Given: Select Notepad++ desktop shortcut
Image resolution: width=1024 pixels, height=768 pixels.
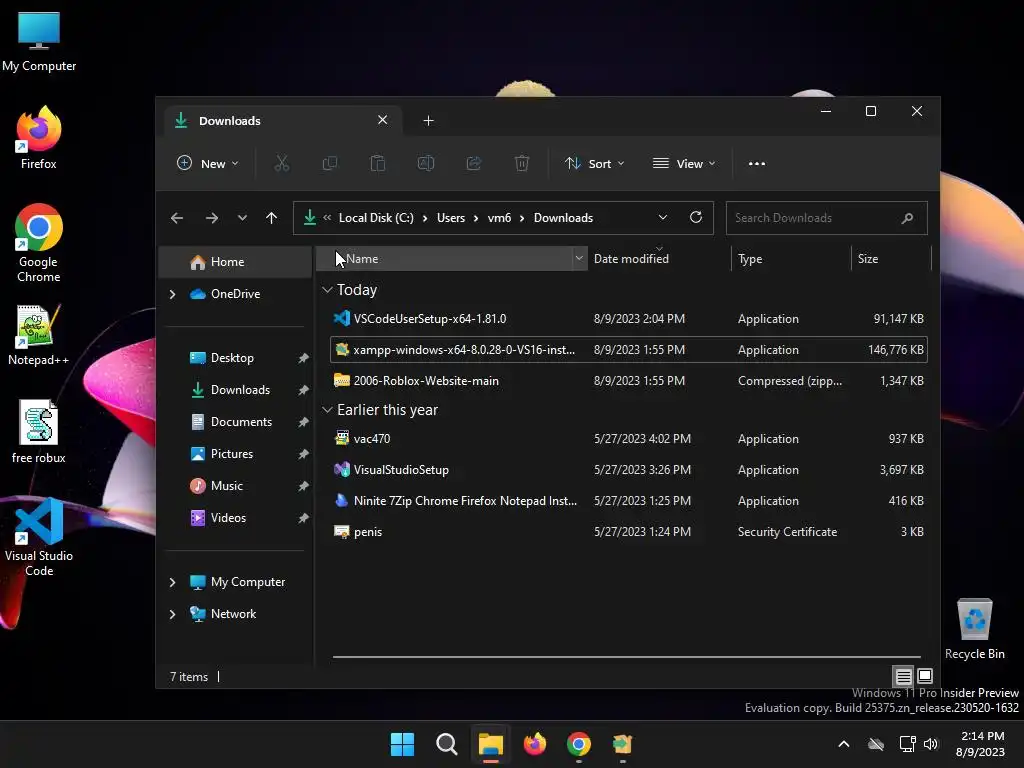Looking at the screenshot, I should tap(39, 335).
